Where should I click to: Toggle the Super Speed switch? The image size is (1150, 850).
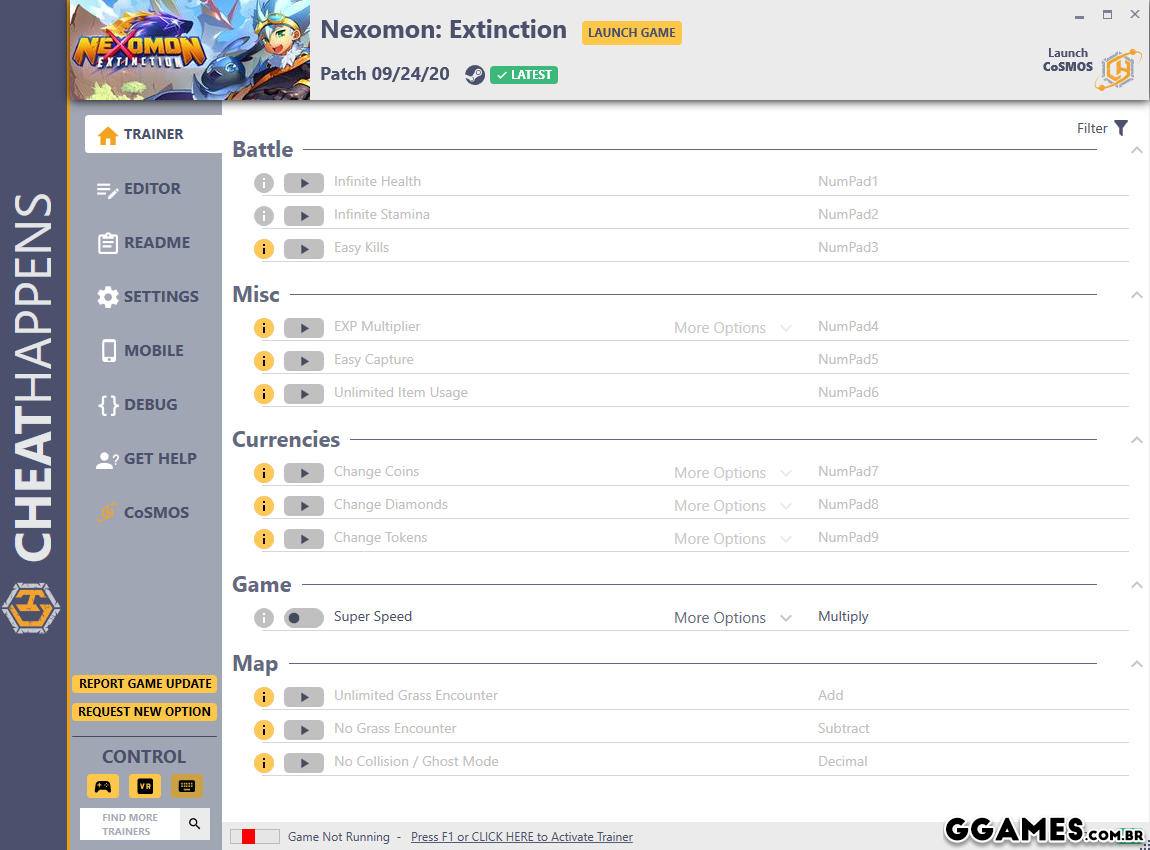pos(303,618)
